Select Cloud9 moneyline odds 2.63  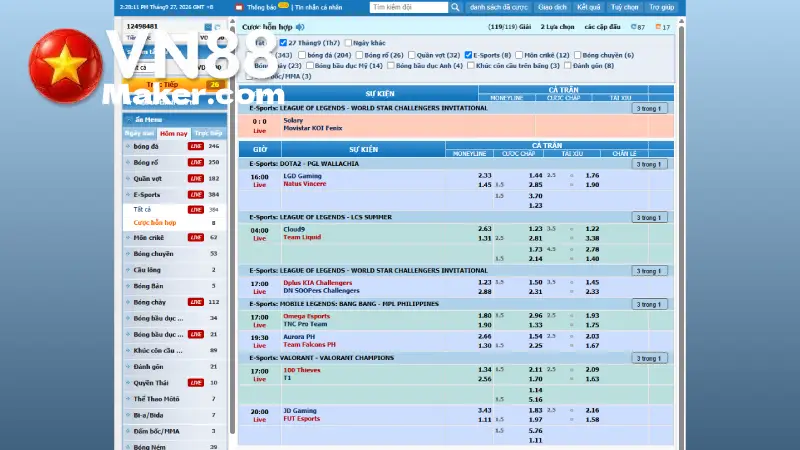point(485,229)
